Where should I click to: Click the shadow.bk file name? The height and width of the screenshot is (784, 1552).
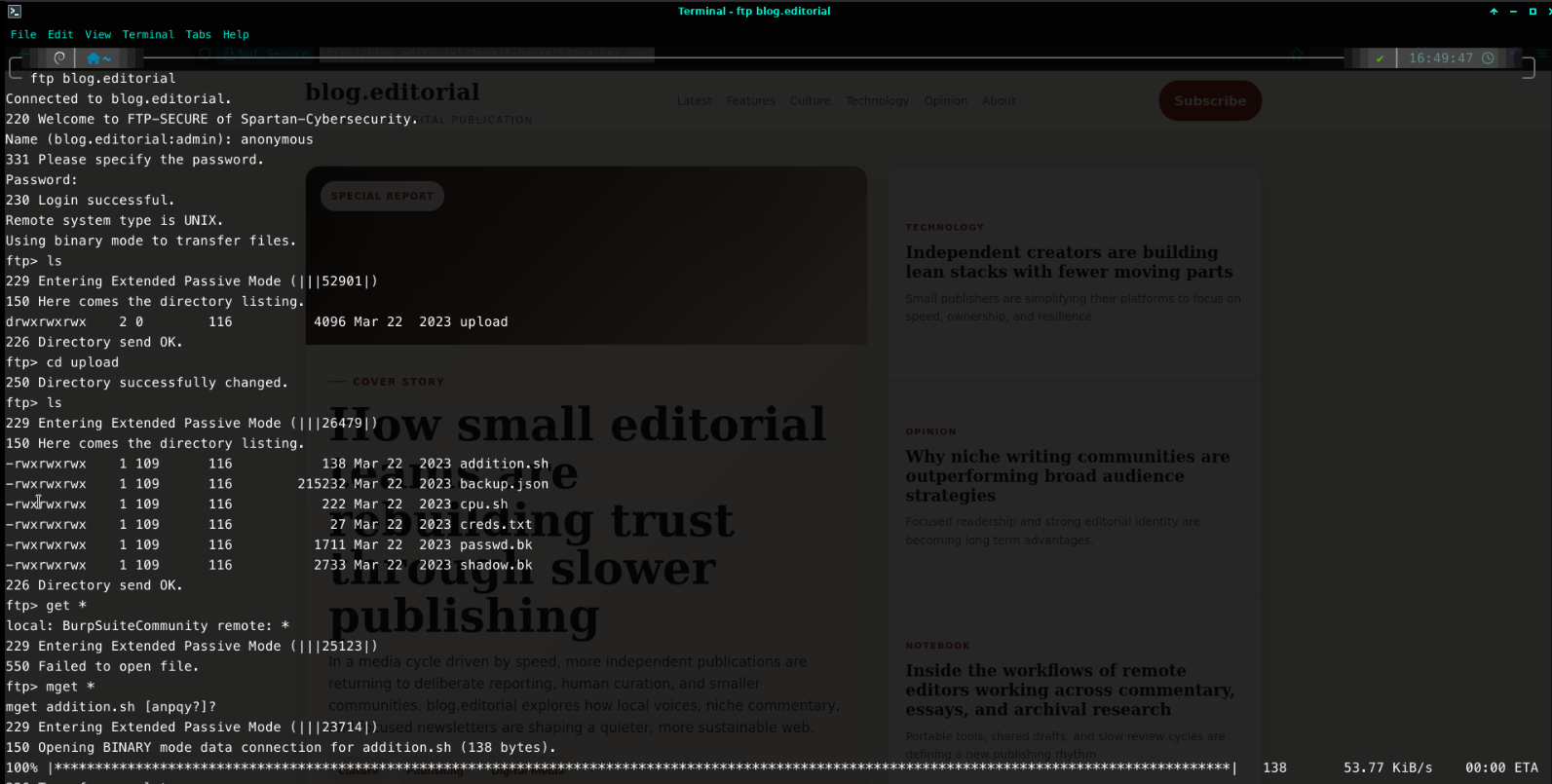pos(497,565)
